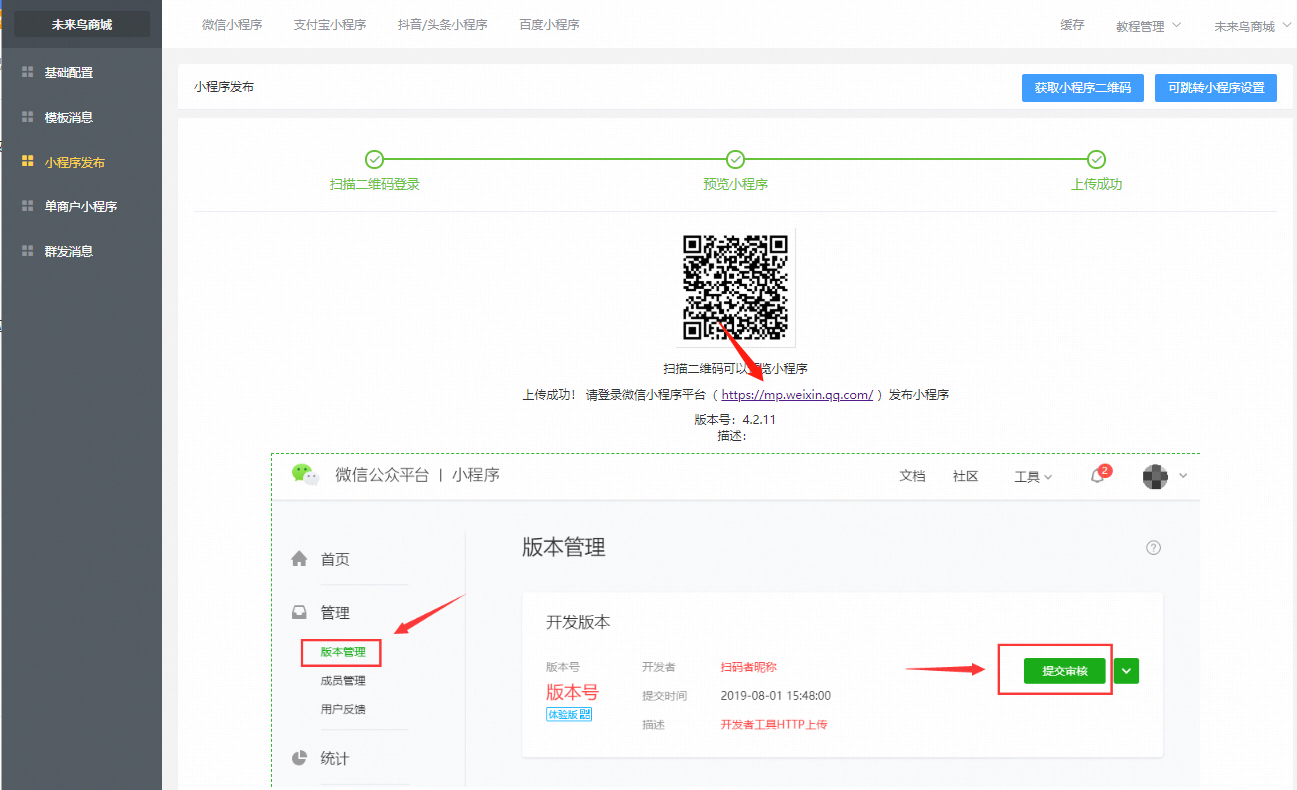Expand green arrow next to 提交审核
Viewport: 1297px width, 790px height.
(1127, 671)
